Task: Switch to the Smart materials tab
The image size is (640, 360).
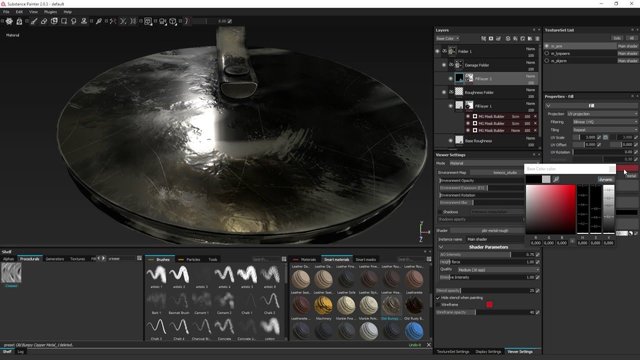Action: tap(336, 260)
